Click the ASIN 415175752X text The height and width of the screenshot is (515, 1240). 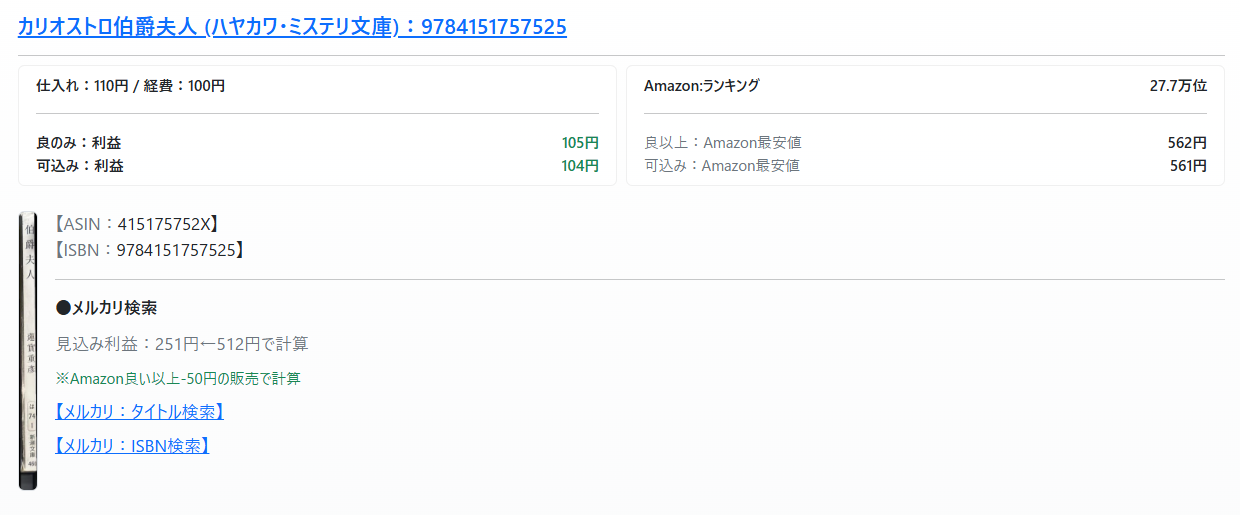[137, 224]
